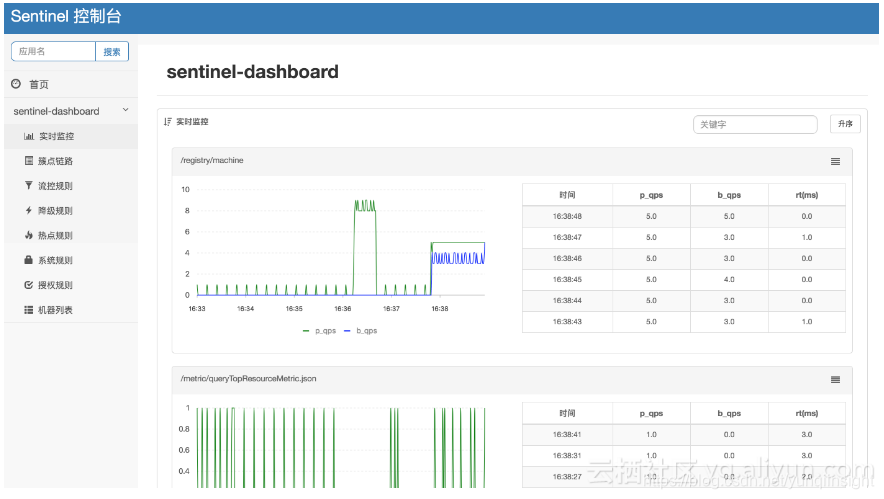884x499 pixels.
Task: Click the sort icon beside 实时监控 heading
Action: tap(167, 122)
